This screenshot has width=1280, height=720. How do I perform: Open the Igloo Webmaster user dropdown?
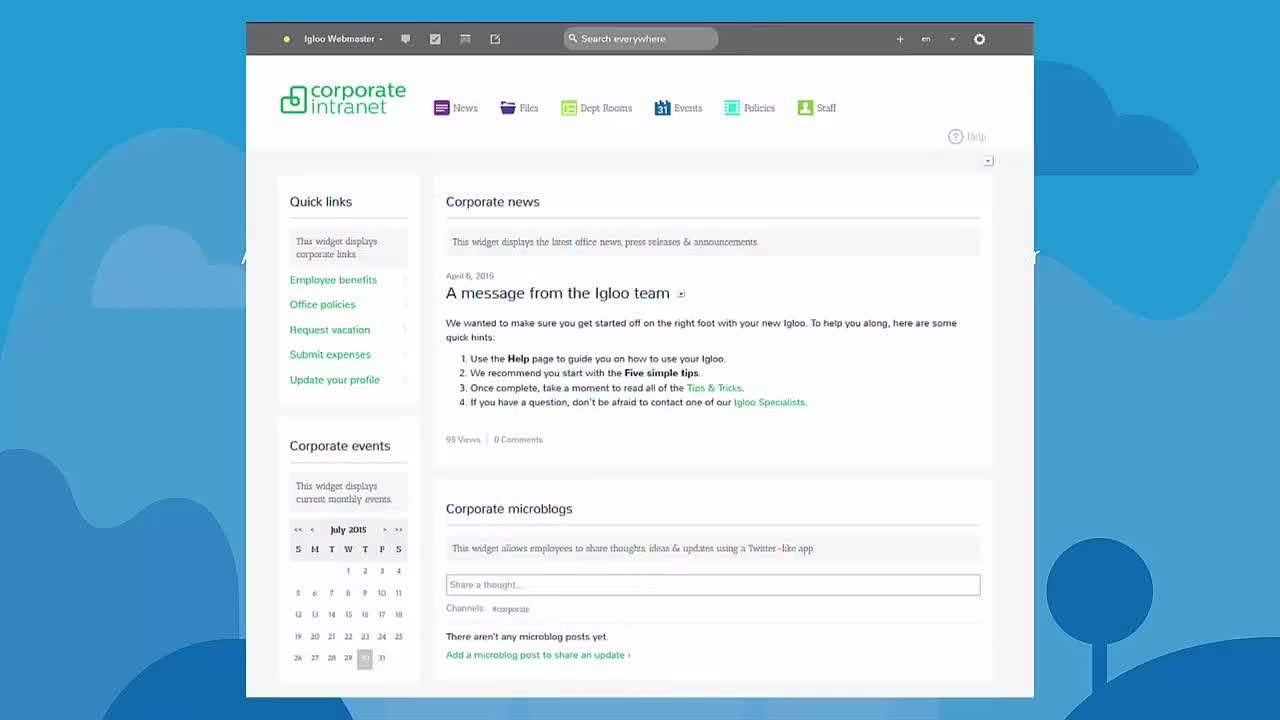click(343, 39)
